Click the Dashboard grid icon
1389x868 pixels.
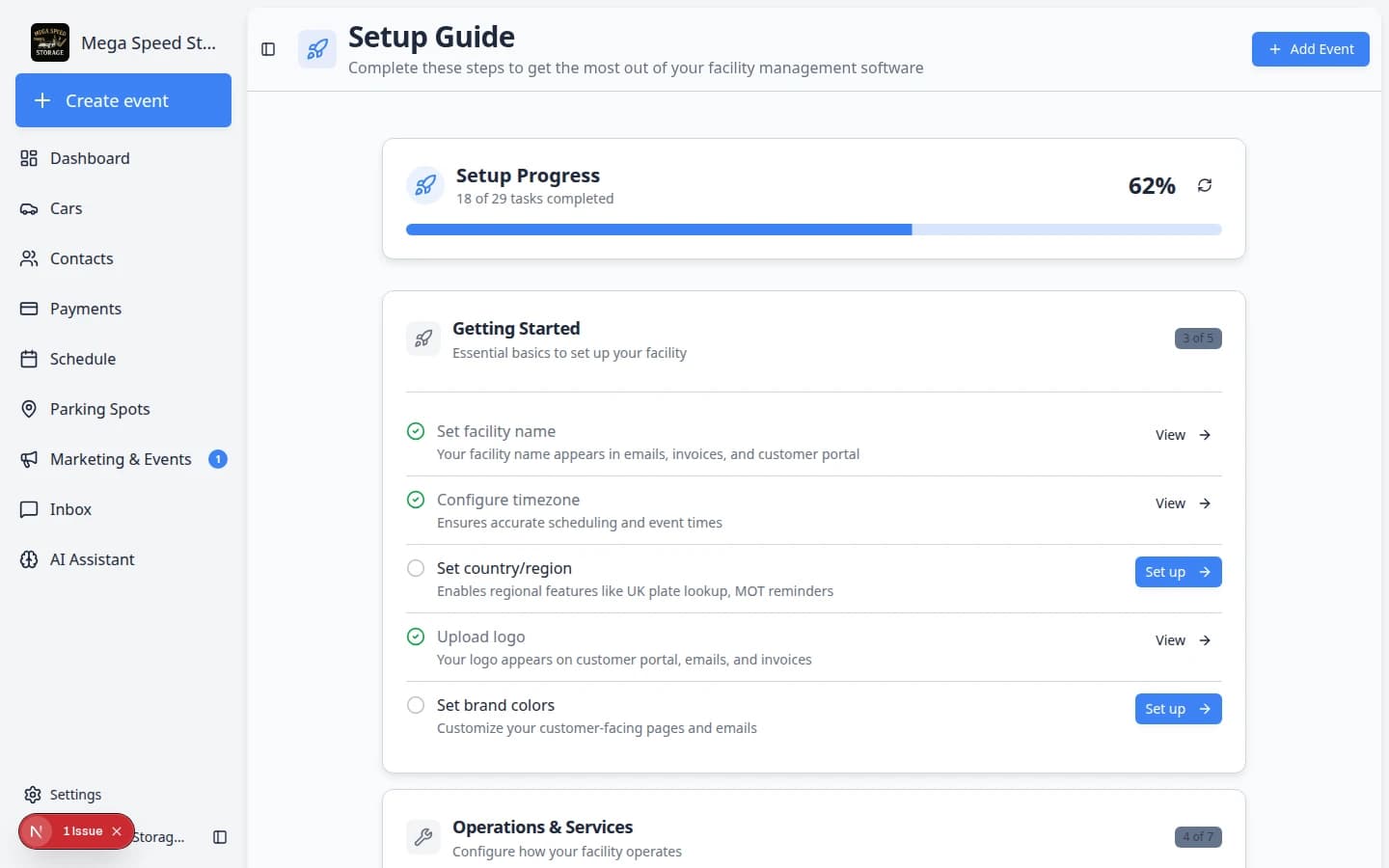point(29,158)
